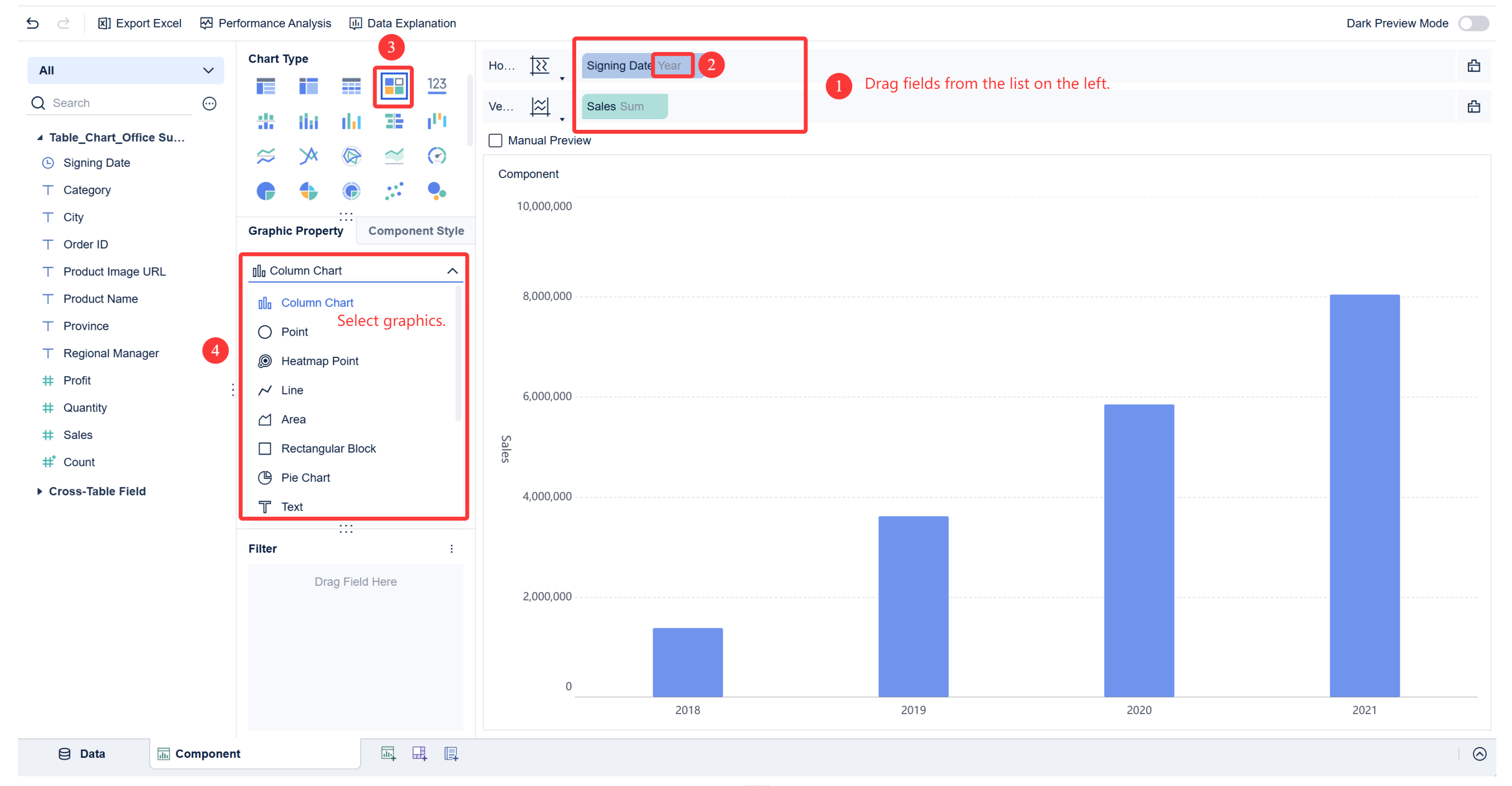1512x786 pixels.
Task: Collapse the Column Chart graphics dropdown
Action: click(x=452, y=271)
